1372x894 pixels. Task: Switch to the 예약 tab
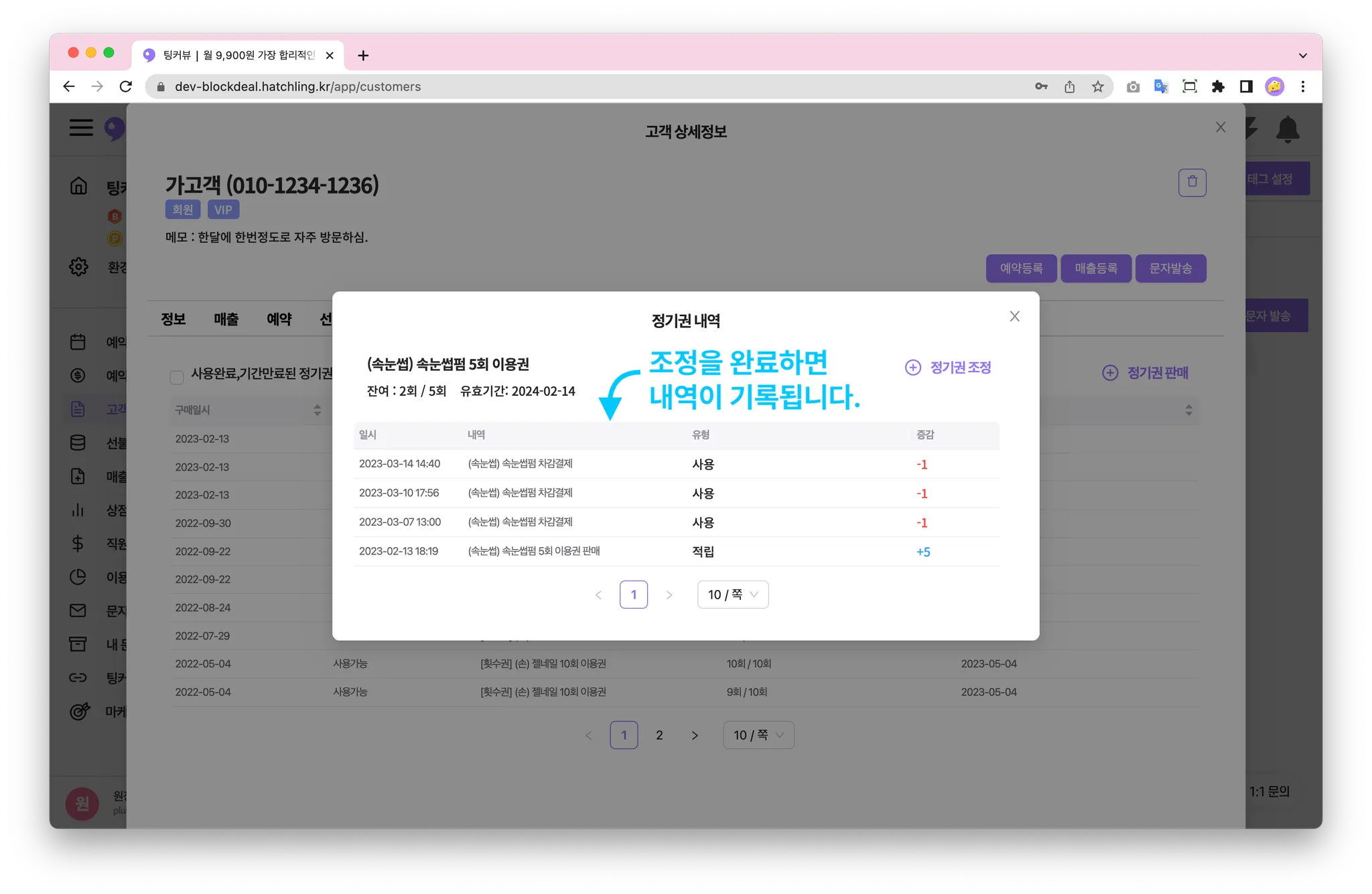pos(279,319)
